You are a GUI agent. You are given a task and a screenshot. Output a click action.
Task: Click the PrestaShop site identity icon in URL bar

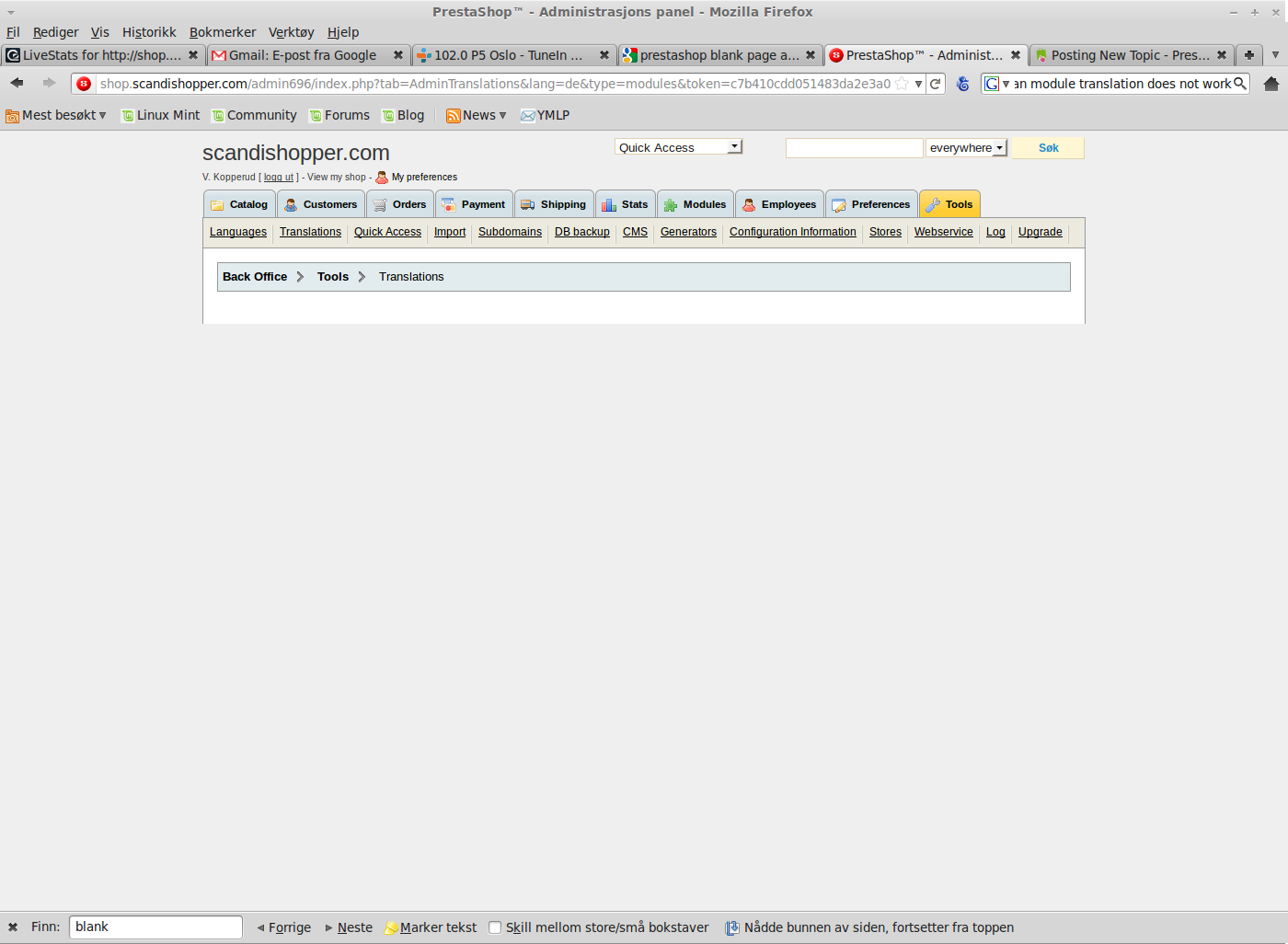tap(84, 84)
